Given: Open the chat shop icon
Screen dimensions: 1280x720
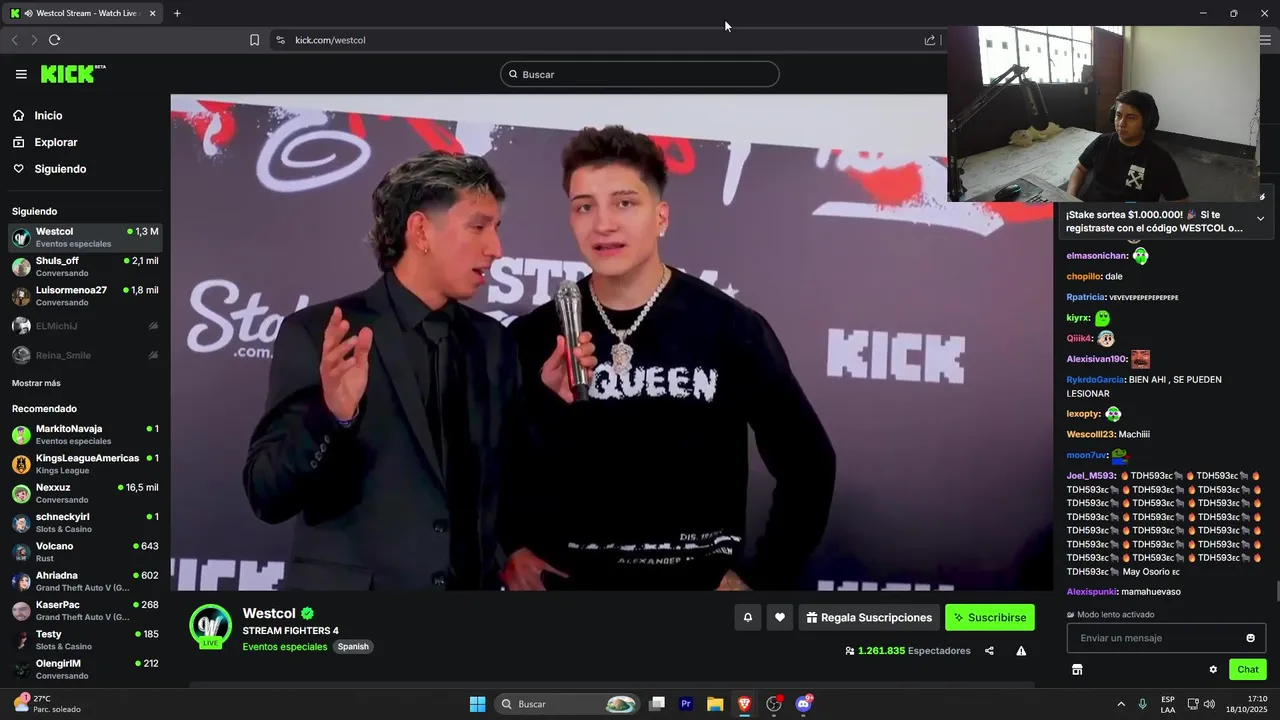Looking at the screenshot, I should click(x=1077, y=670).
